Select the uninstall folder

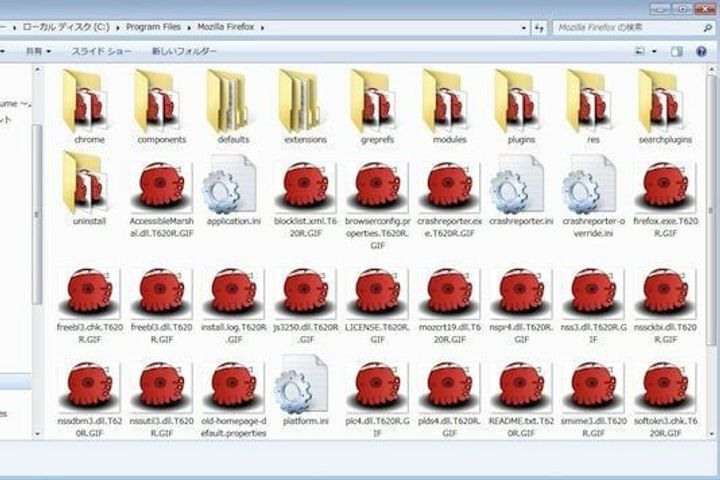(85, 183)
